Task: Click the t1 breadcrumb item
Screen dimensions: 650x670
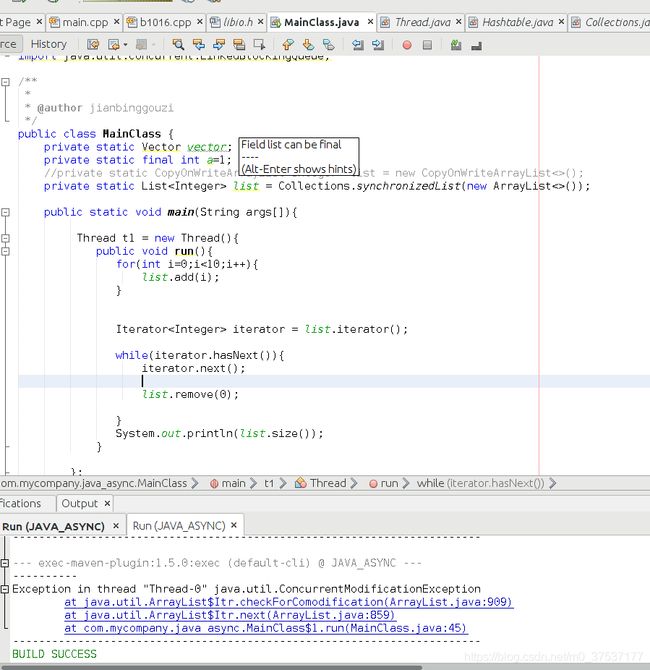Action: (x=269, y=483)
